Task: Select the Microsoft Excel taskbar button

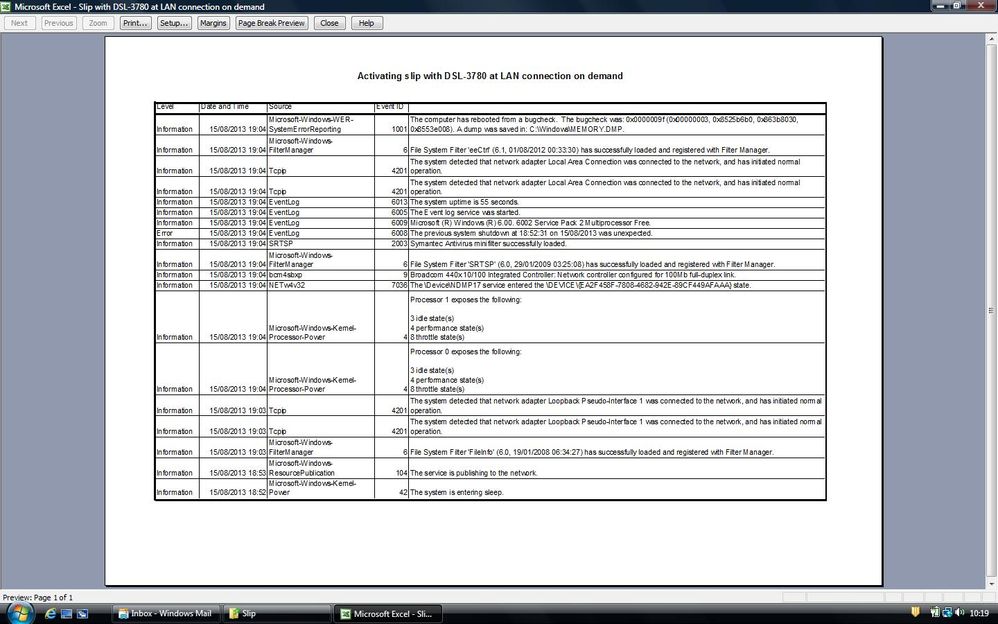Action: tap(388, 614)
